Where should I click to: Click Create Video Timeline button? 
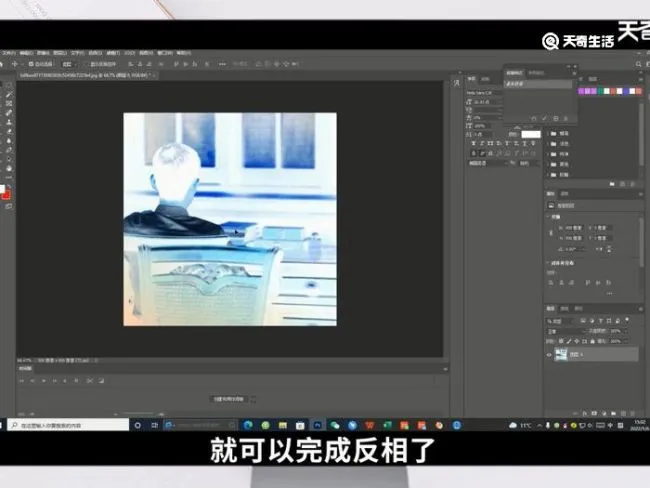(x=229, y=399)
